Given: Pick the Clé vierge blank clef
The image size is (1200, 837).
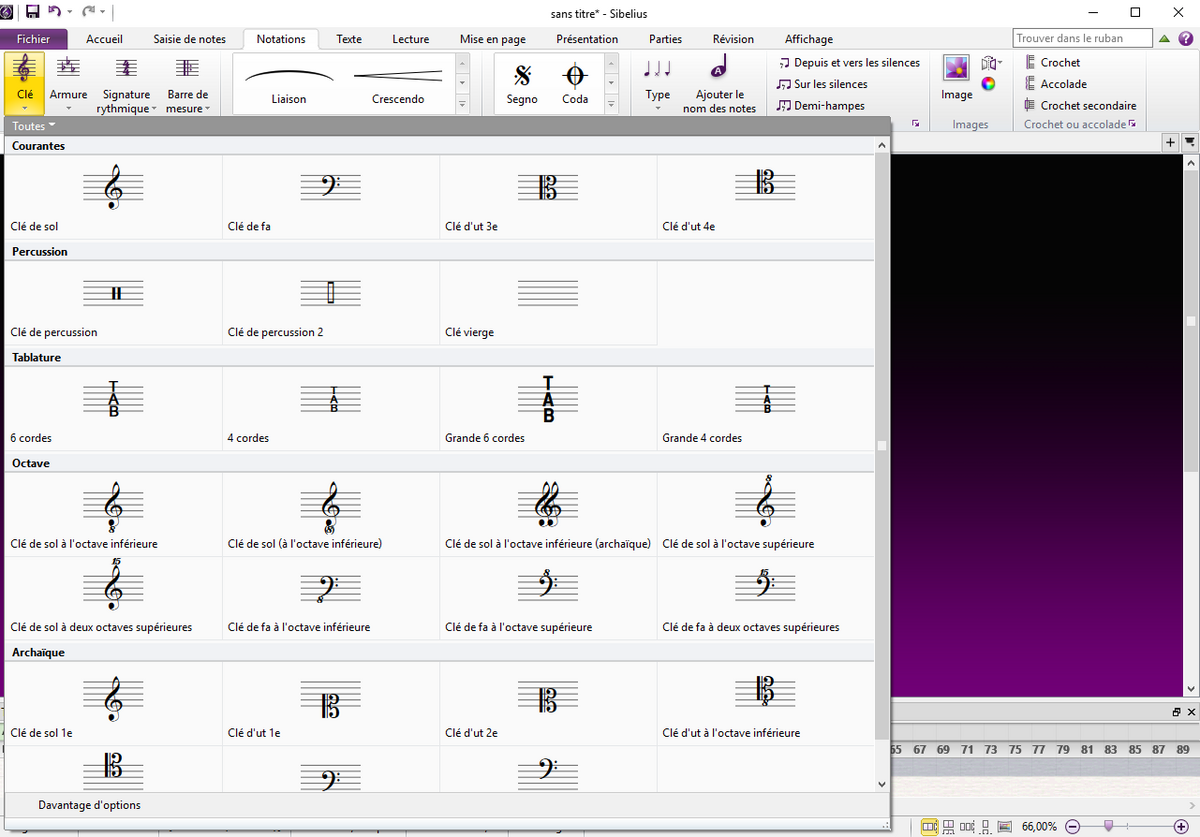Looking at the screenshot, I should tap(548, 303).
